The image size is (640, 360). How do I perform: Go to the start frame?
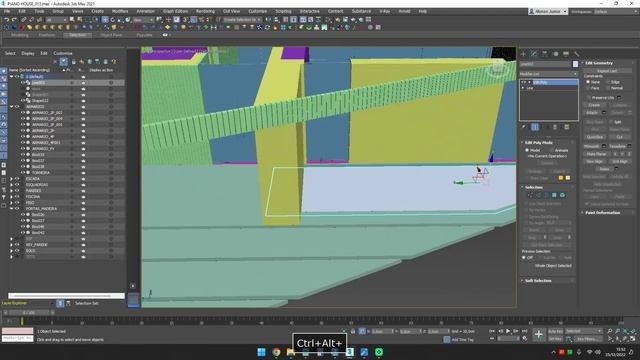(x=492, y=331)
